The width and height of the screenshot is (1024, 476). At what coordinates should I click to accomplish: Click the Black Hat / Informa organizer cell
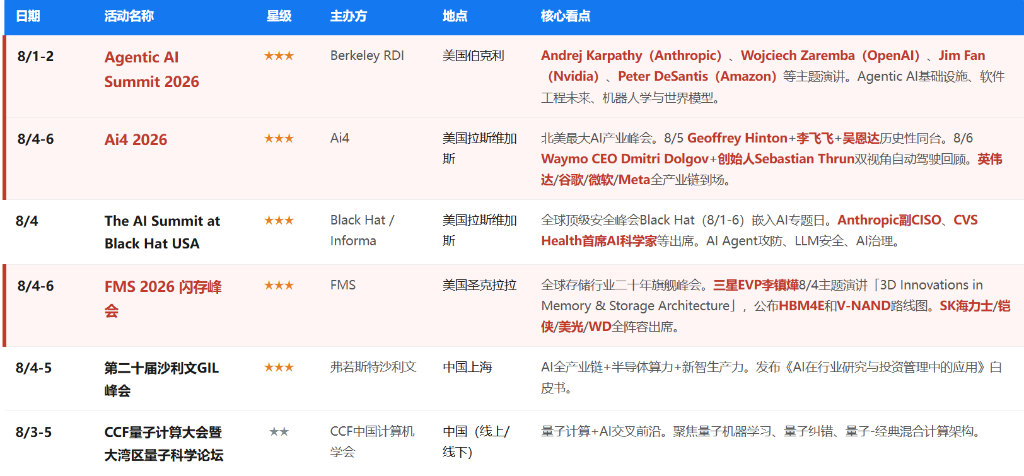click(362, 230)
